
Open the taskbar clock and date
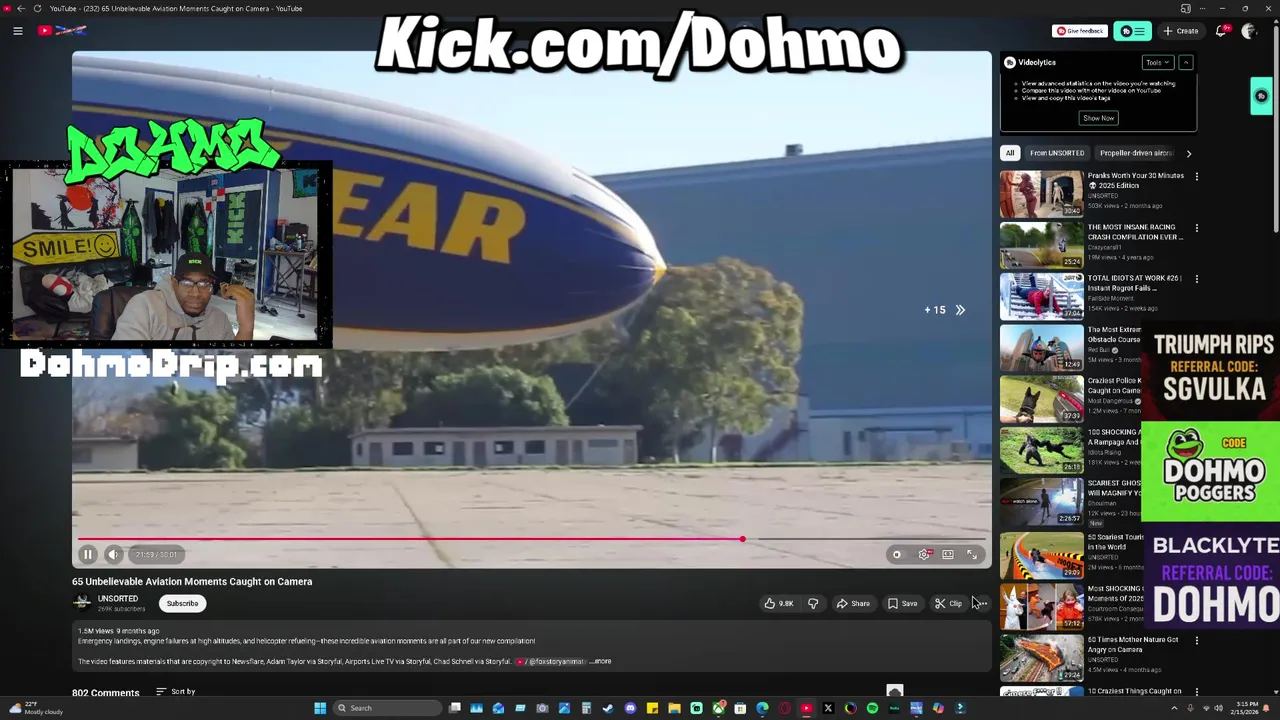tap(1246, 708)
